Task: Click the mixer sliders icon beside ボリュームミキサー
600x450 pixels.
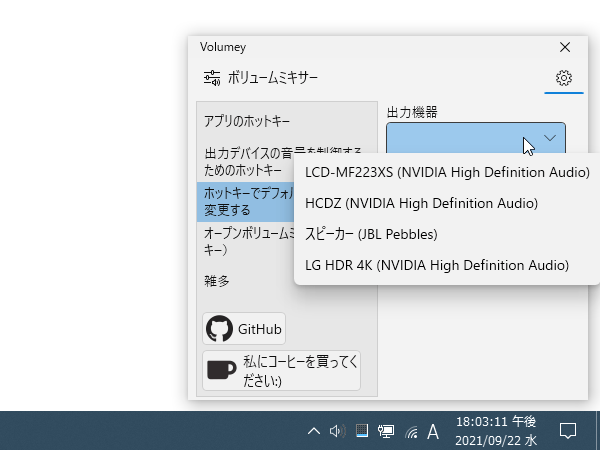Action: coord(212,78)
